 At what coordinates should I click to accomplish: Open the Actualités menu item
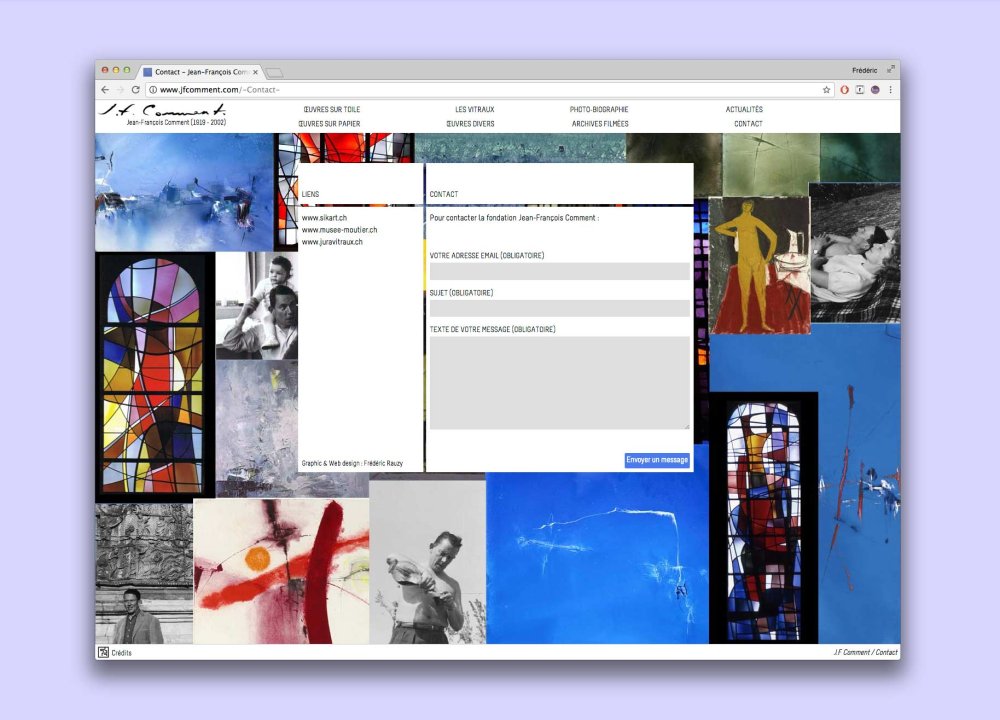(x=744, y=110)
